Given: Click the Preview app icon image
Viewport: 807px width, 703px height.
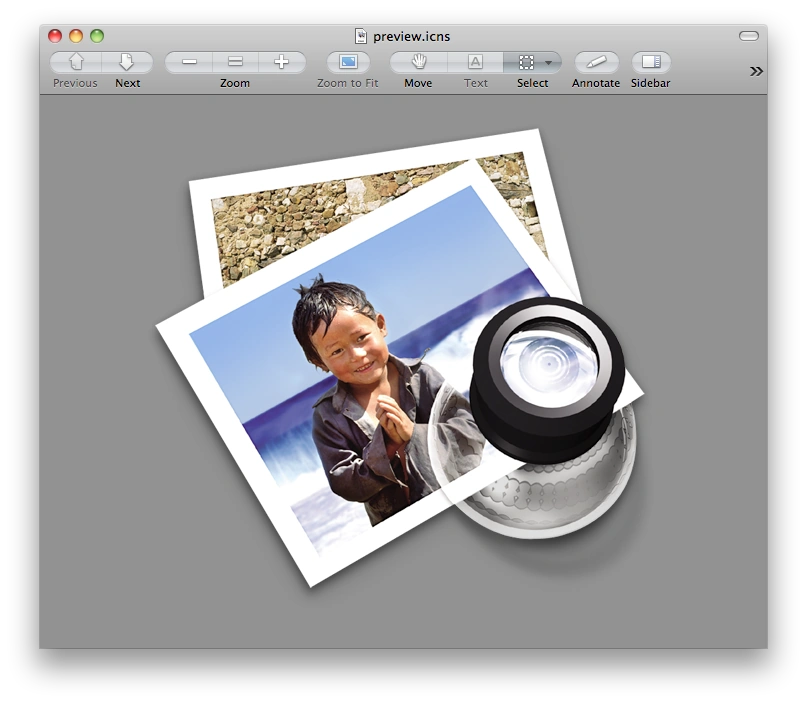Looking at the screenshot, I should [x=400, y=358].
